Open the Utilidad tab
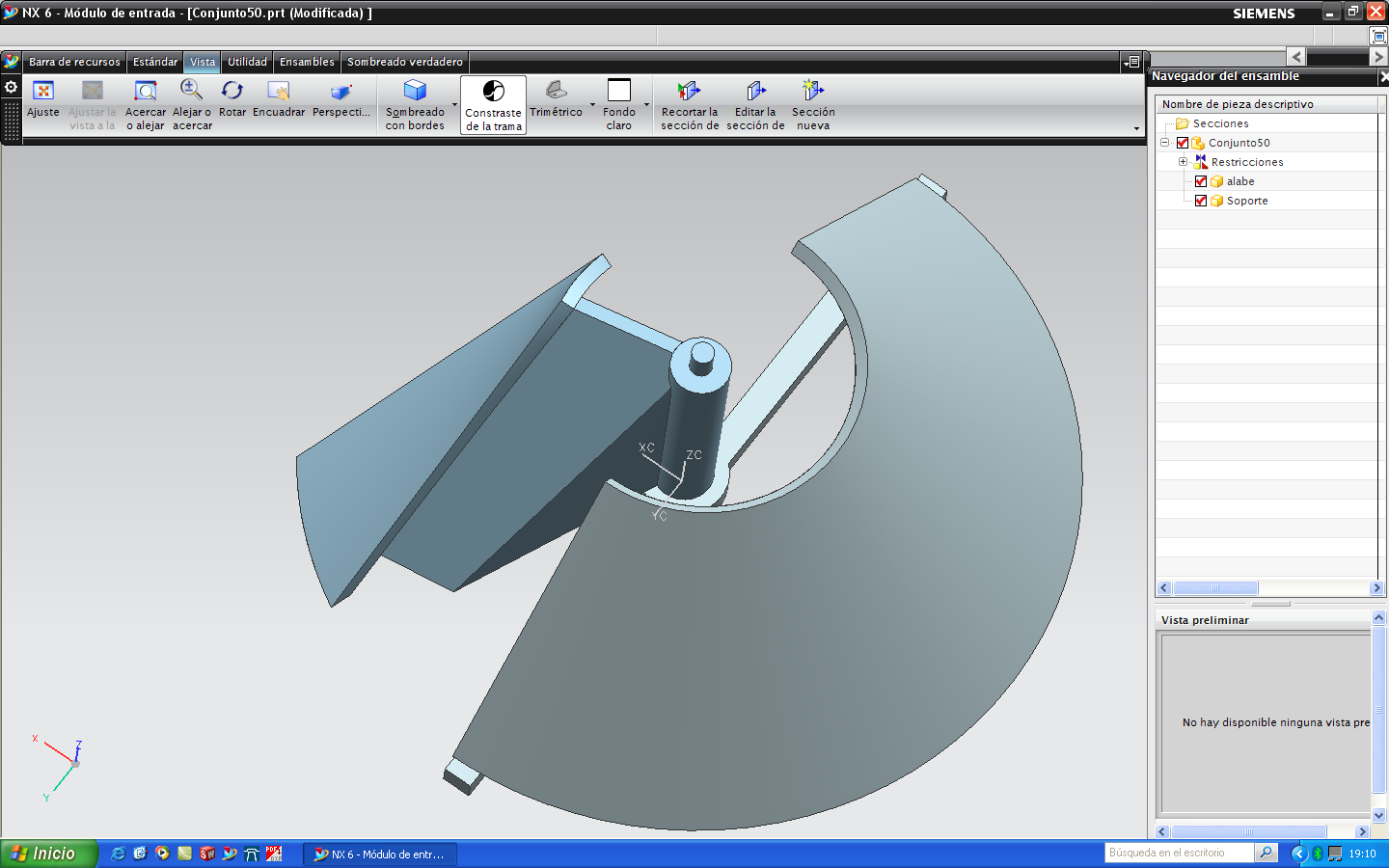1389x868 pixels. (x=247, y=62)
